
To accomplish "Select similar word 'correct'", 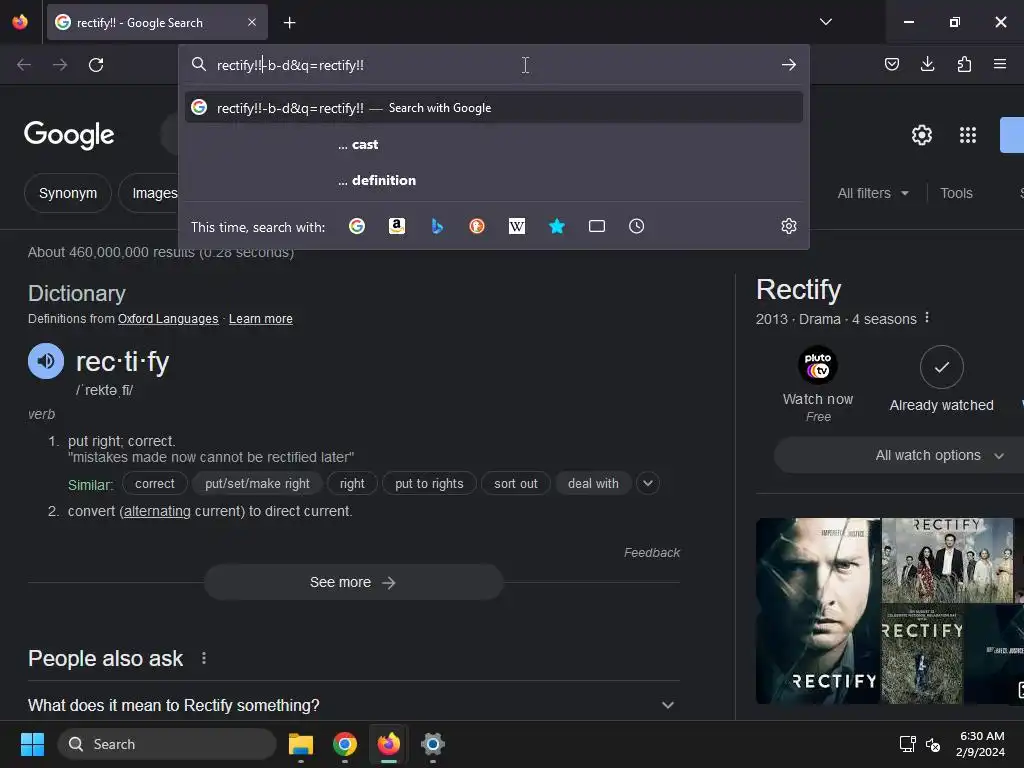I will pyautogui.click(x=155, y=483).
